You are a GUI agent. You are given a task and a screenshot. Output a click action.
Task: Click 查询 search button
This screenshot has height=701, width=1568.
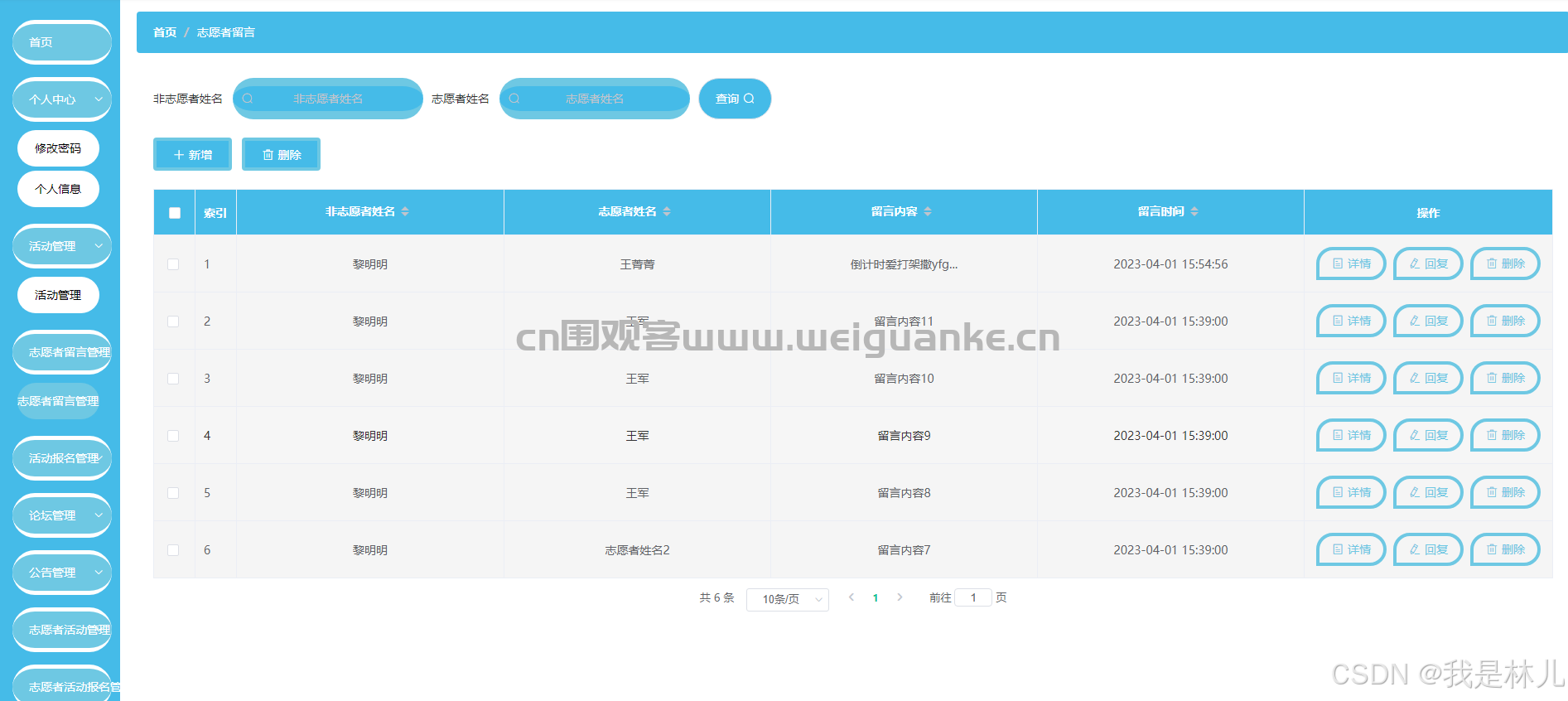click(x=735, y=99)
